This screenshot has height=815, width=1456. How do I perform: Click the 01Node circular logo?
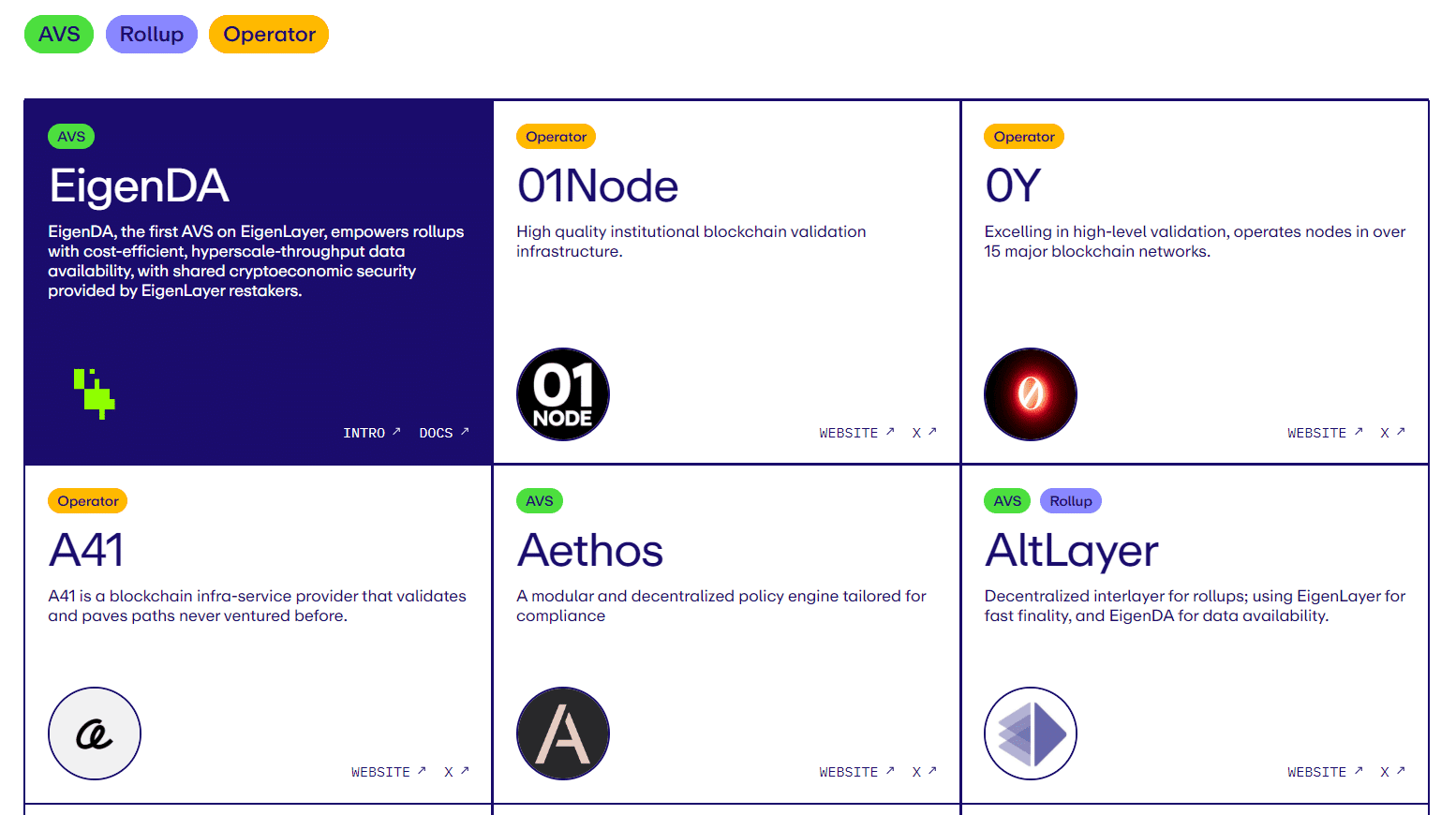(563, 394)
